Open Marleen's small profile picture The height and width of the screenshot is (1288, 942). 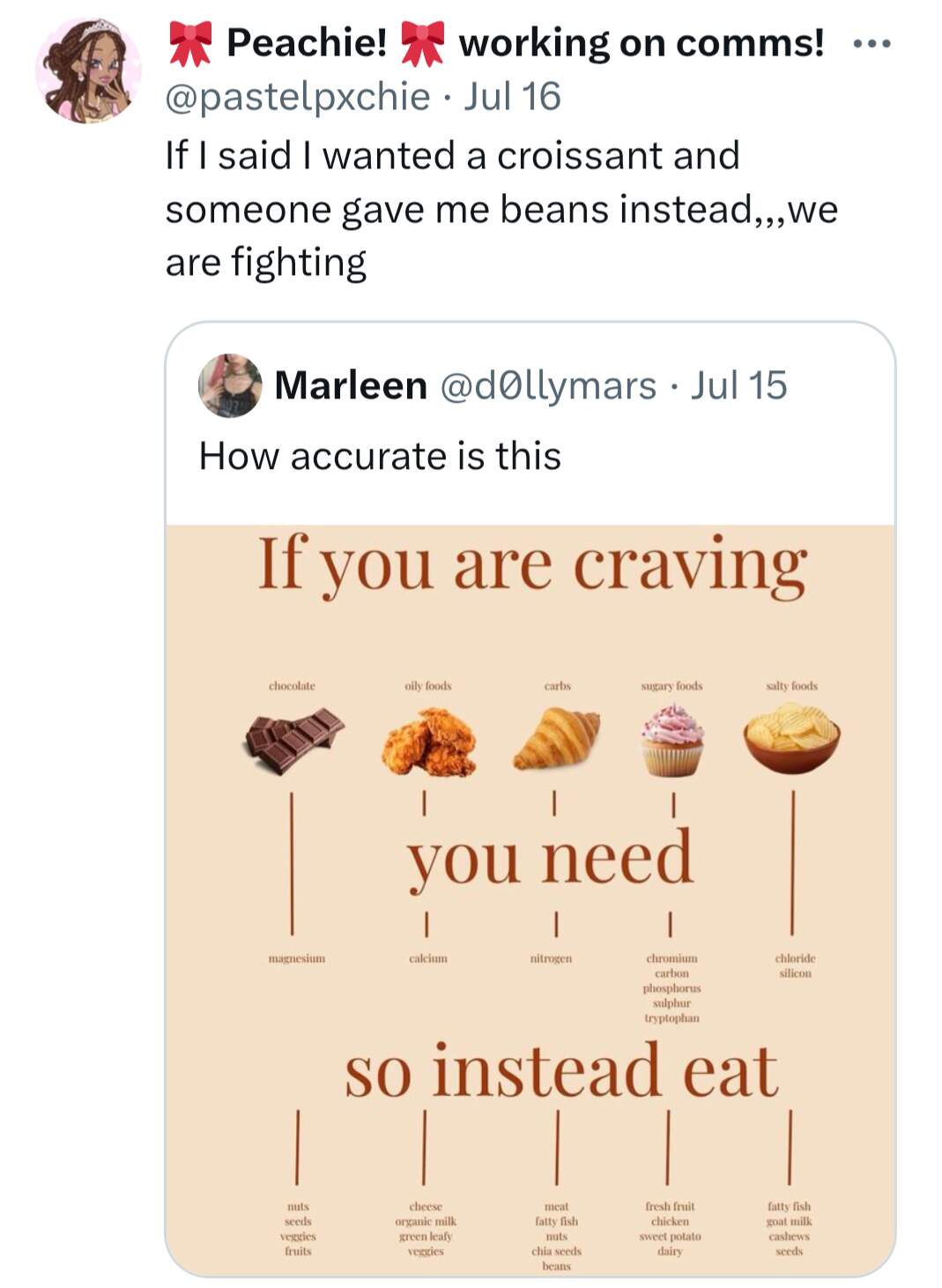click(230, 385)
